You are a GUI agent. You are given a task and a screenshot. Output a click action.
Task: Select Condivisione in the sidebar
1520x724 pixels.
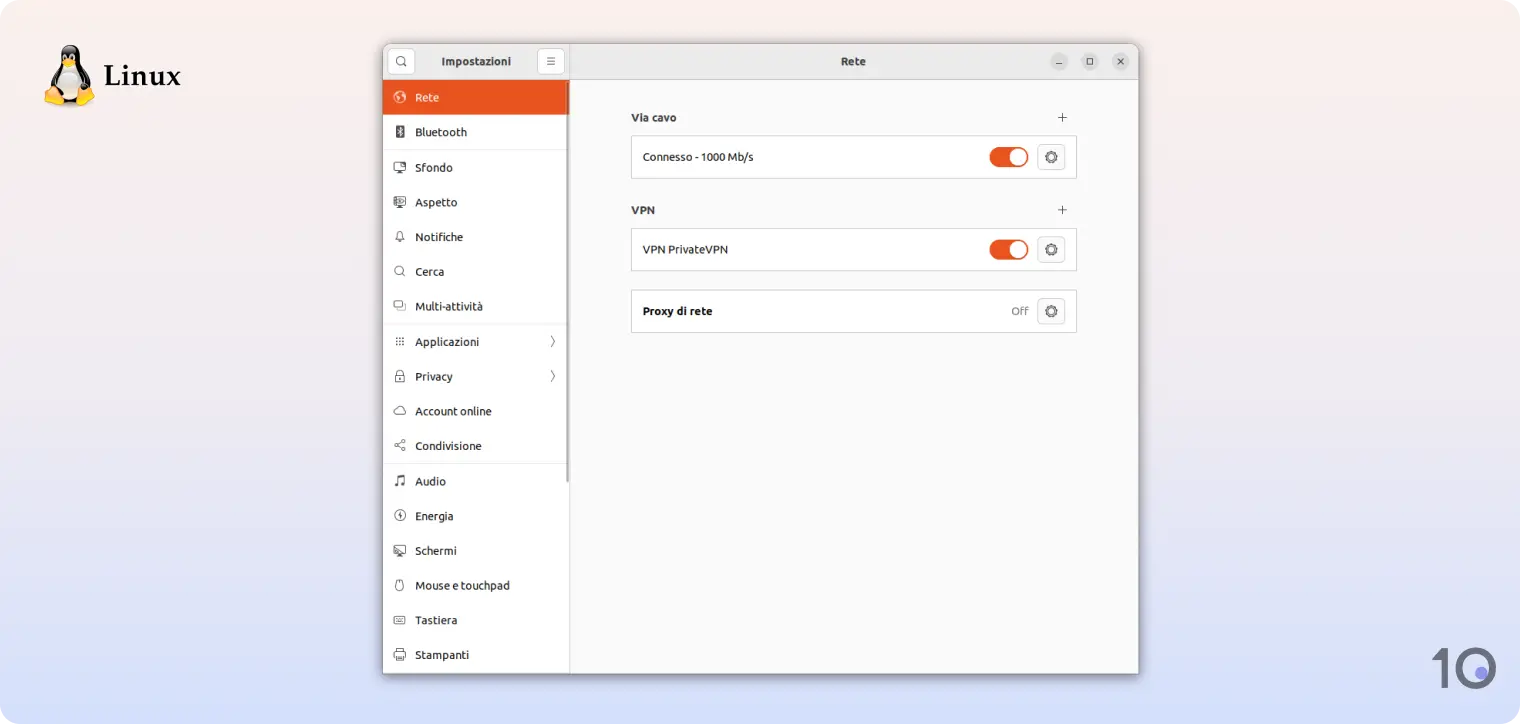[475, 446]
